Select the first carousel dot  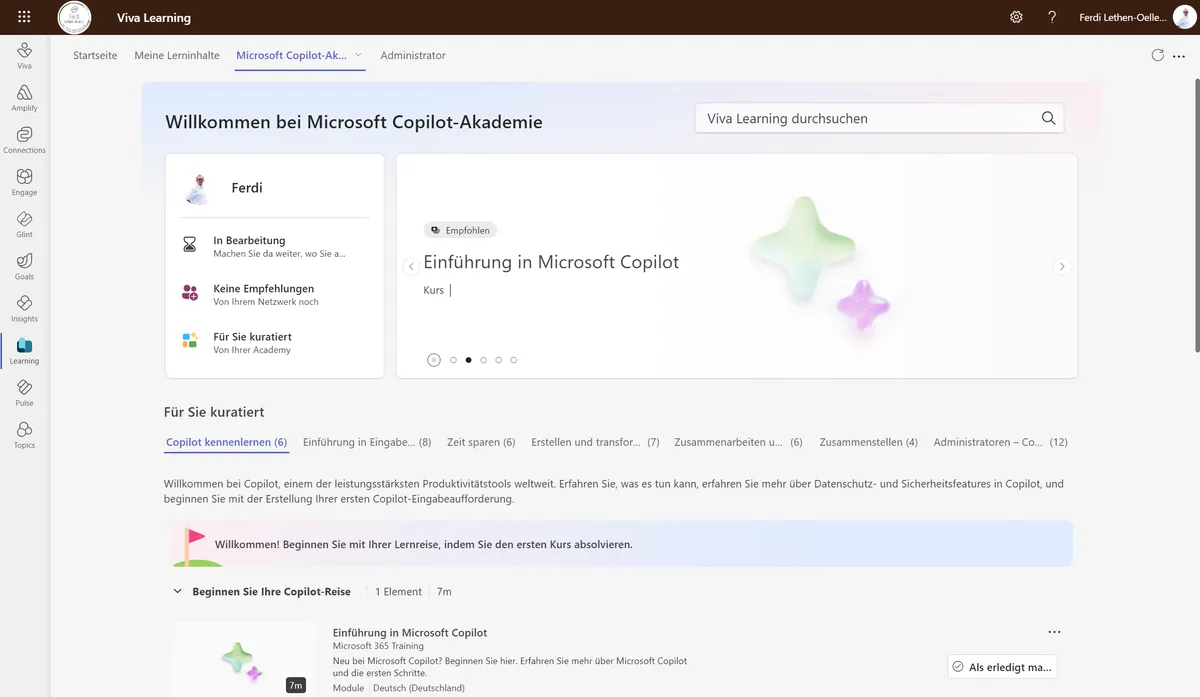point(453,360)
